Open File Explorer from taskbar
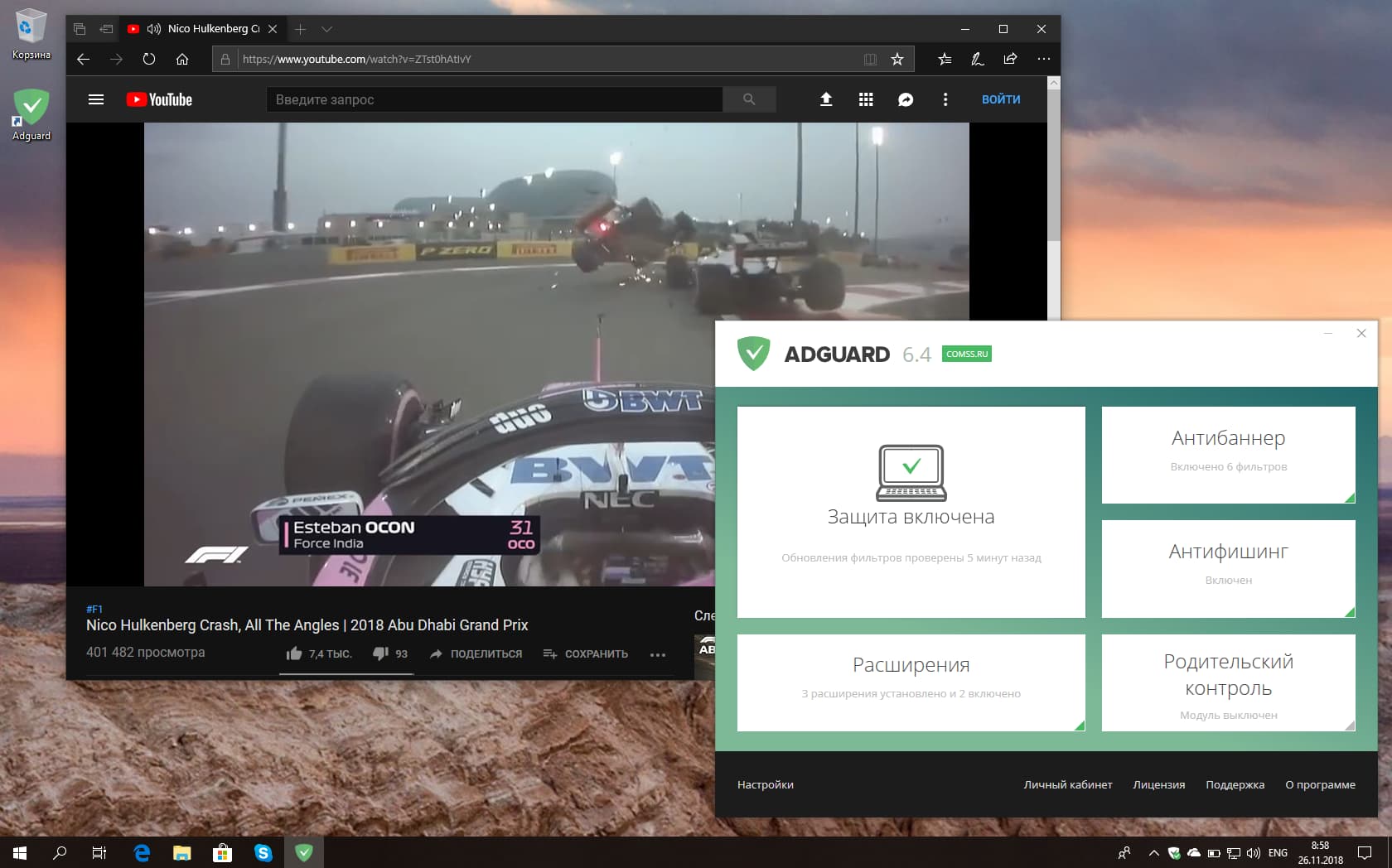1392x868 pixels. [x=181, y=852]
